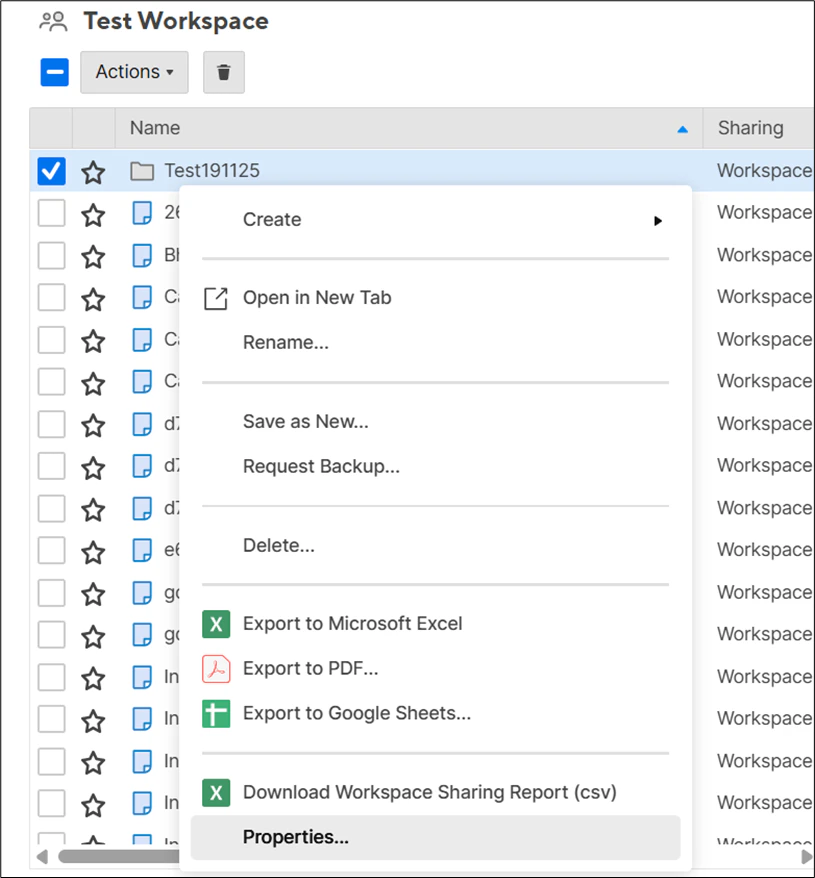Viewport: 815px width, 878px height.
Task: Click the trash delete icon in toolbar
Action: point(223,72)
